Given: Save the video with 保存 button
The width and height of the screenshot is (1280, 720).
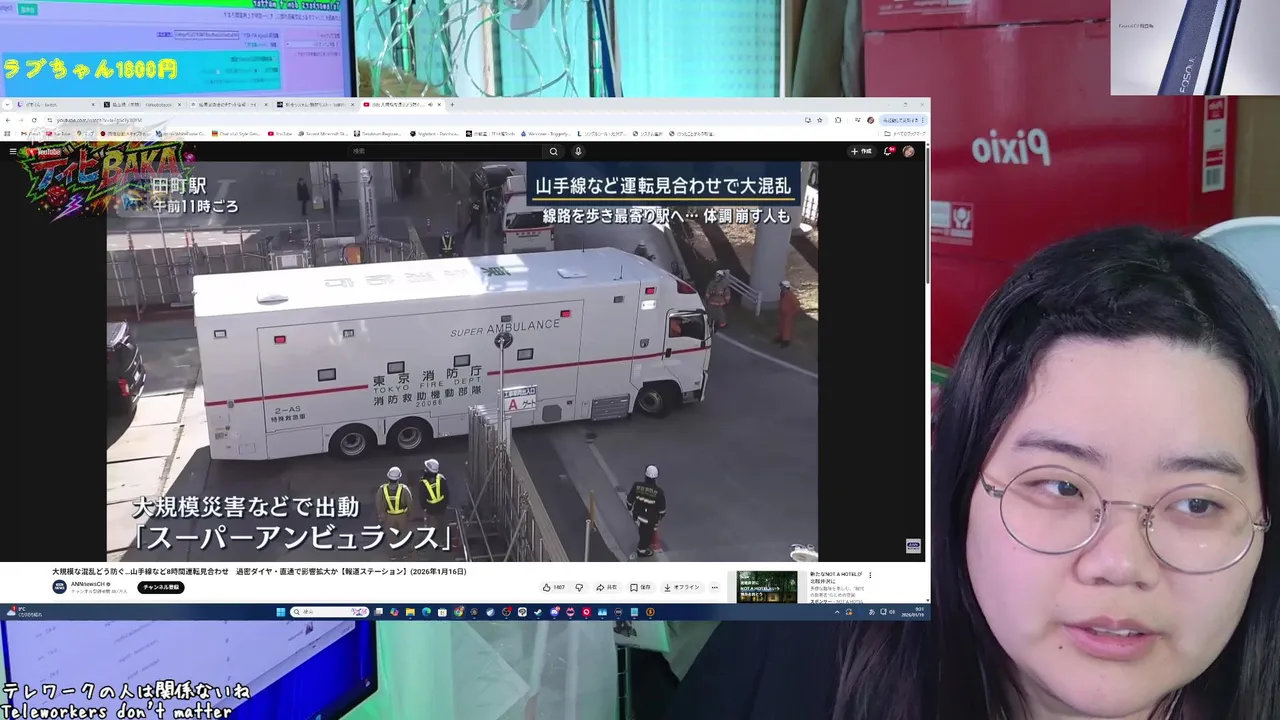Looking at the screenshot, I should click(x=640, y=587).
